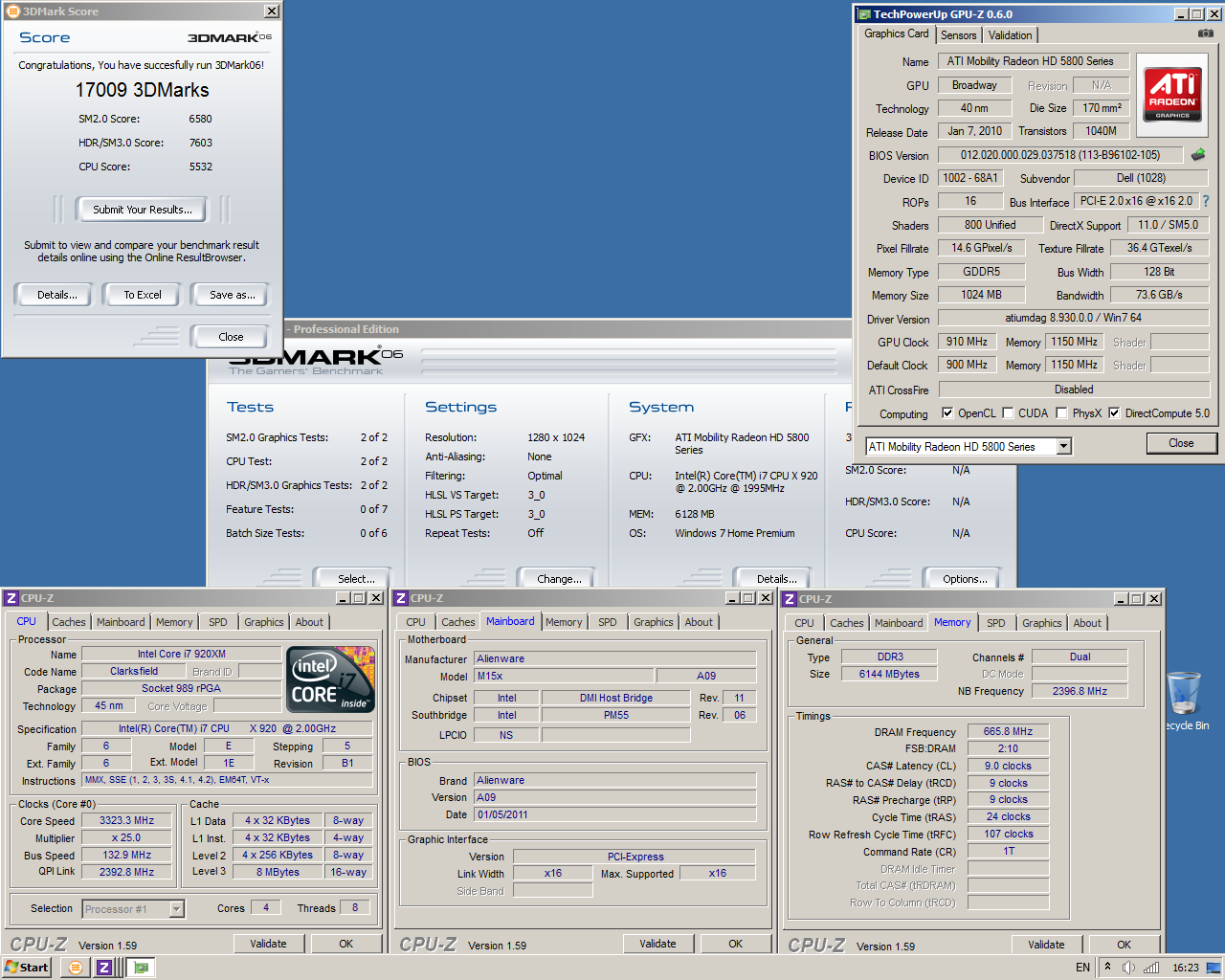The width and height of the screenshot is (1225, 980).
Task: Click the 3DMark Score title bar icon
Action: point(12,11)
